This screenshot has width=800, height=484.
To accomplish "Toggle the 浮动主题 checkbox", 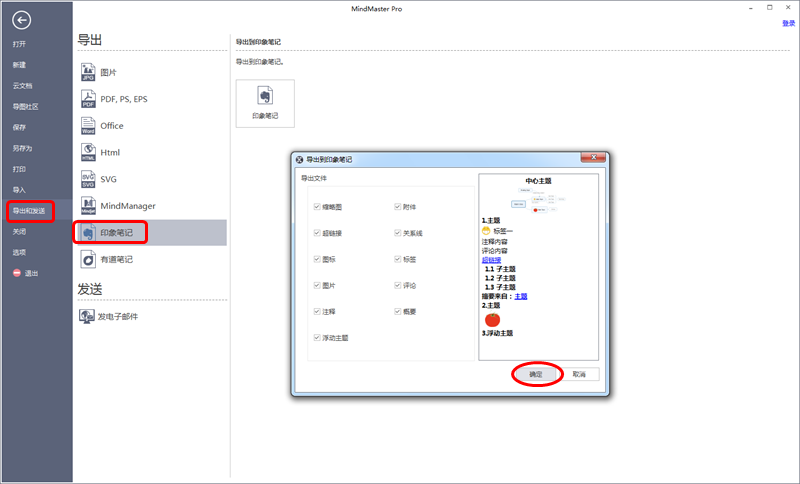I will pyautogui.click(x=317, y=338).
